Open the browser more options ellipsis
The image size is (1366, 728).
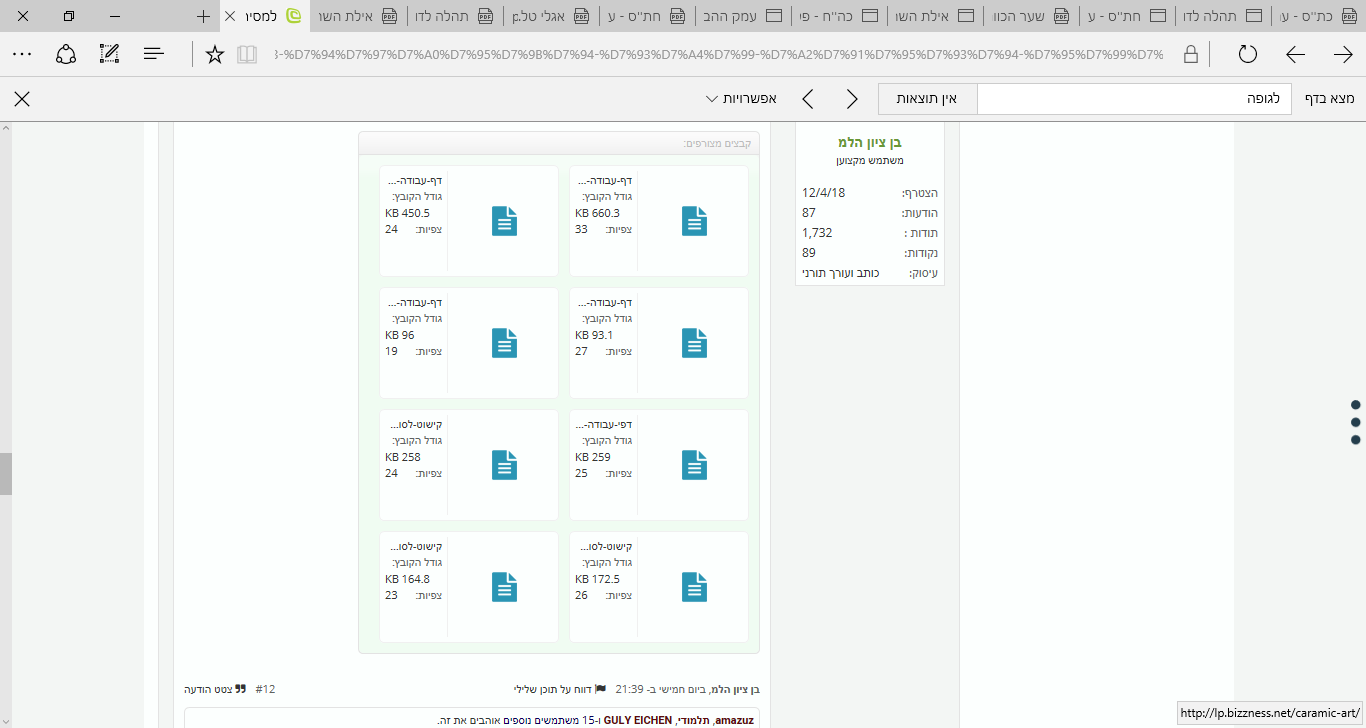[x=22, y=54]
